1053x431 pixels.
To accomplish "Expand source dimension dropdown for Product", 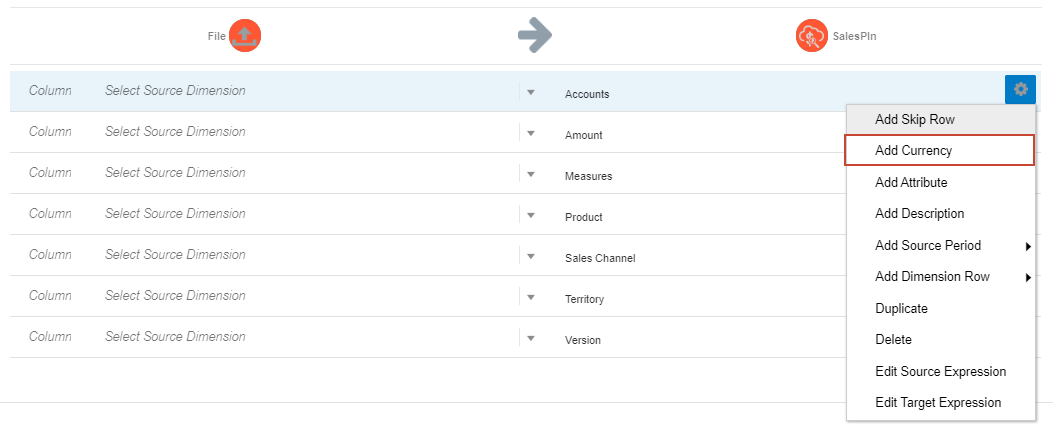I will [x=531, y=215].
